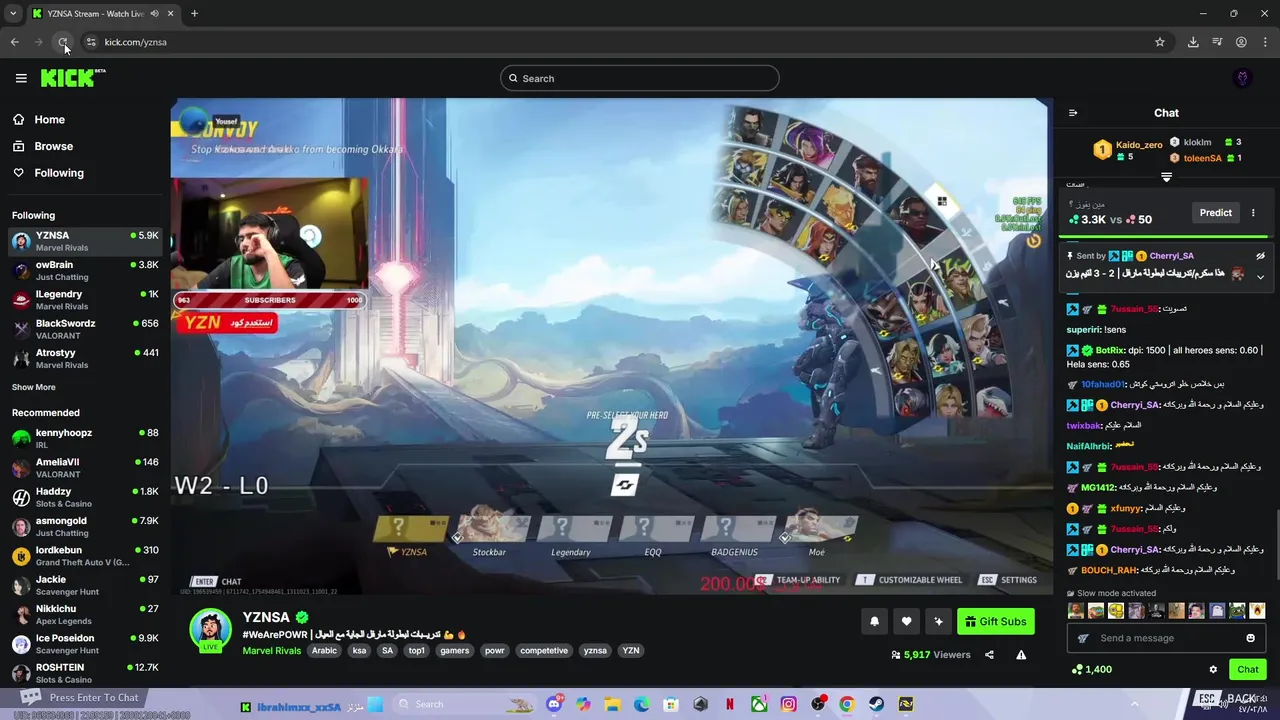Click the first quick emote in chat
The width and height of the screenshot is (1280, 720).
pyautogui.click(x=1076, y=610)
